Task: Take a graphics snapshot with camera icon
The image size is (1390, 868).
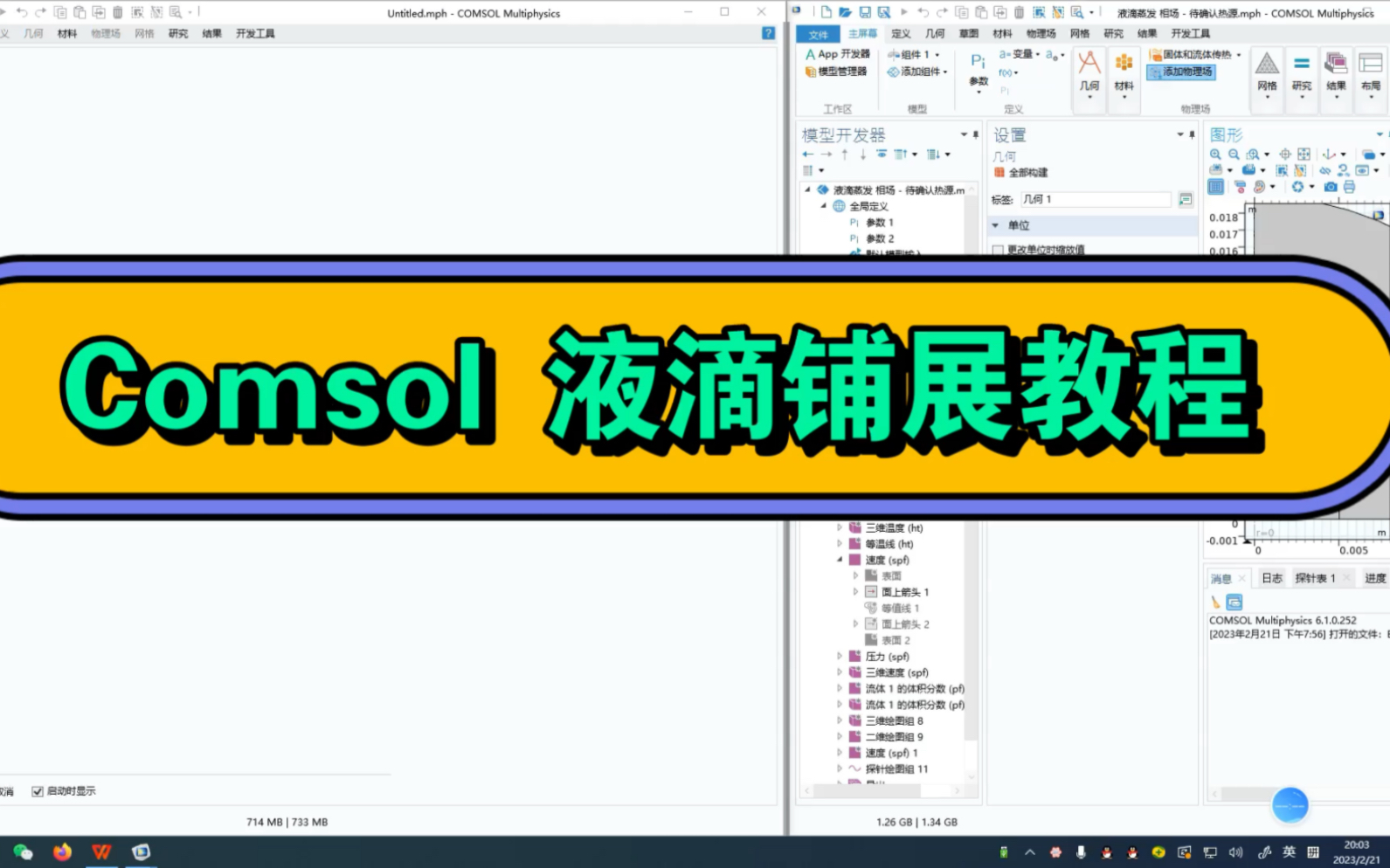Action: pyautogui.click(x=1330, y=187)
